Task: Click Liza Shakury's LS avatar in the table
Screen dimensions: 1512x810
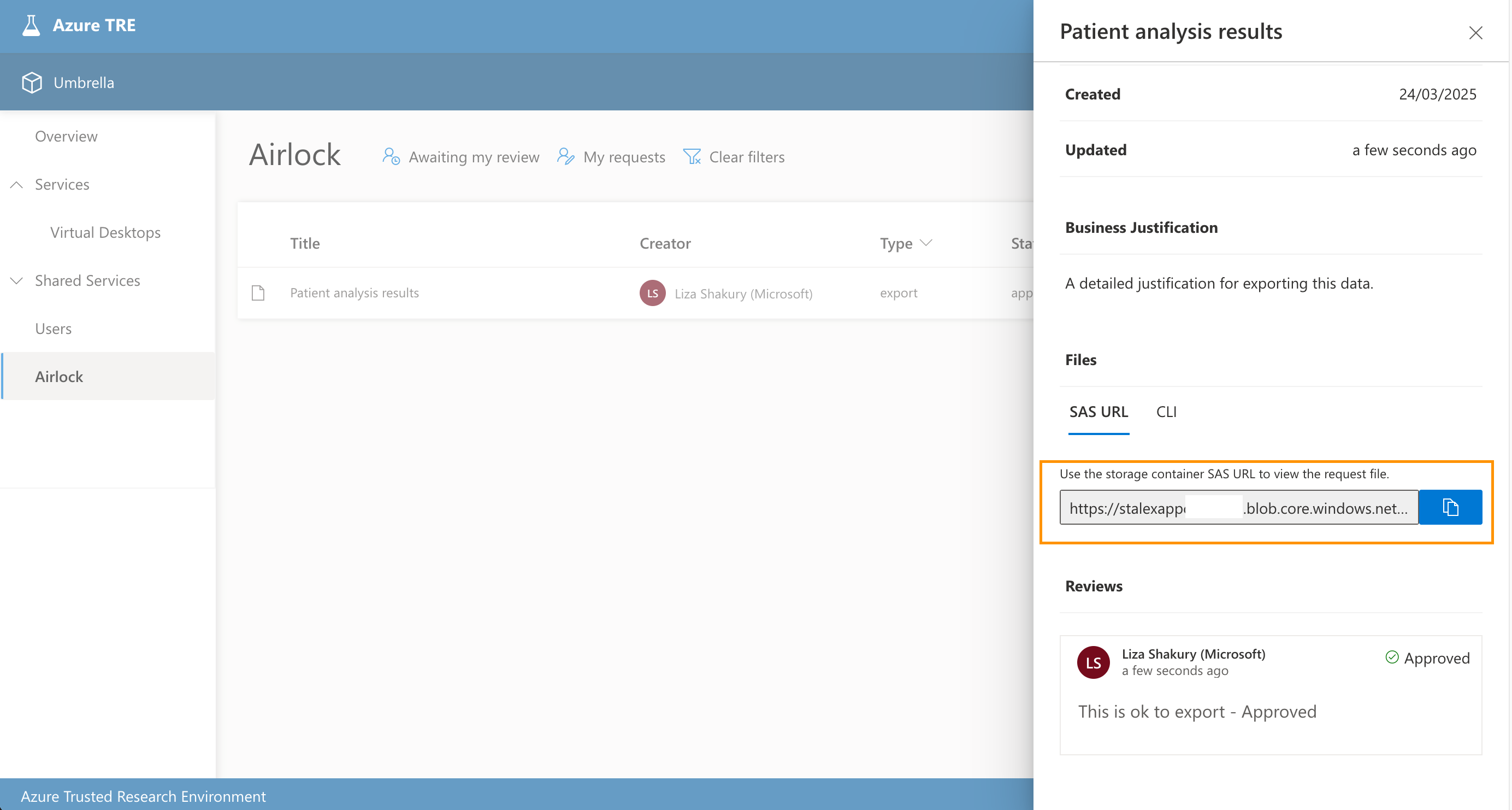Action: coord(652,293)
